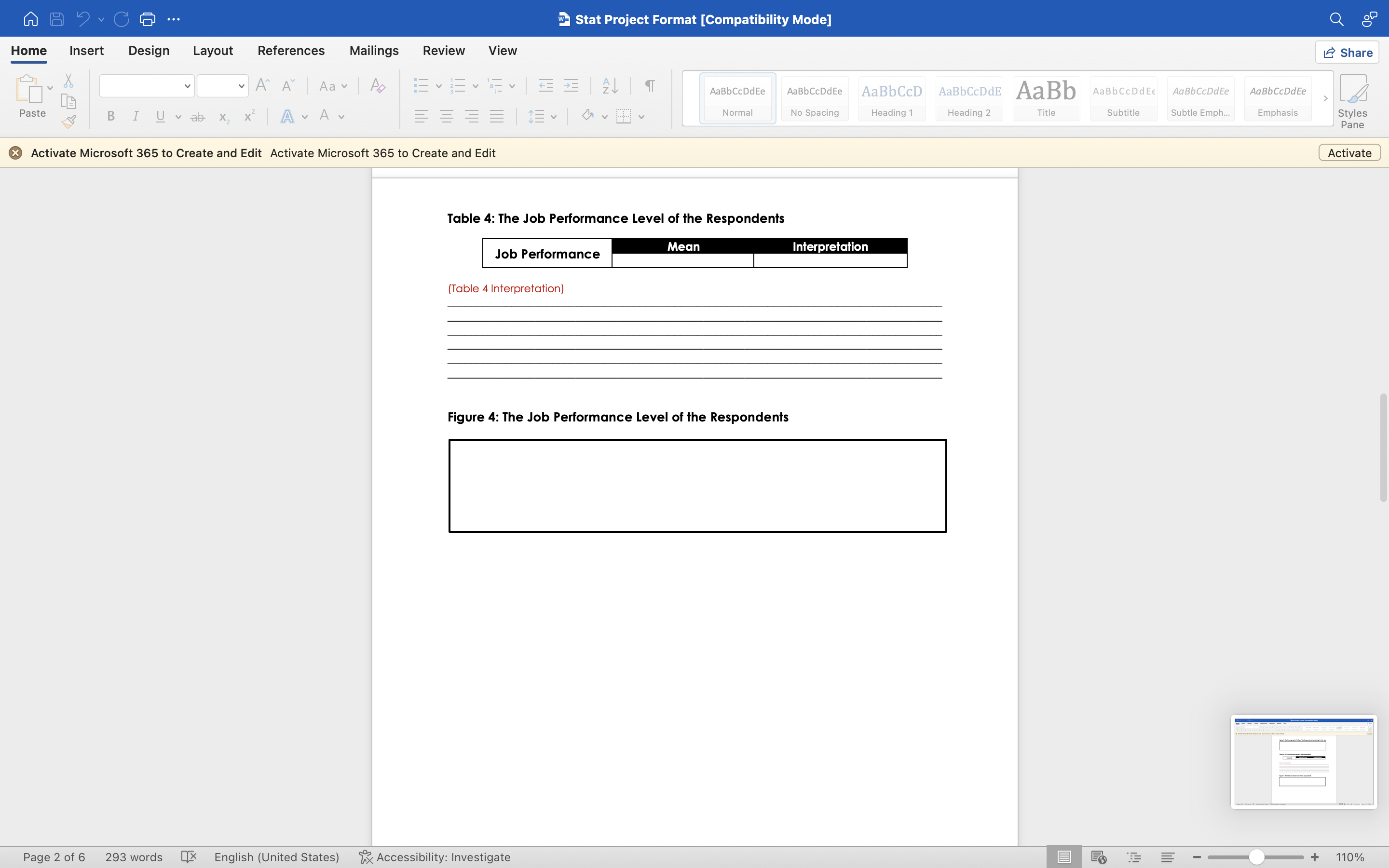Click the Share button
This screenshot has height=868, width=1389.
click(1347, 53)
